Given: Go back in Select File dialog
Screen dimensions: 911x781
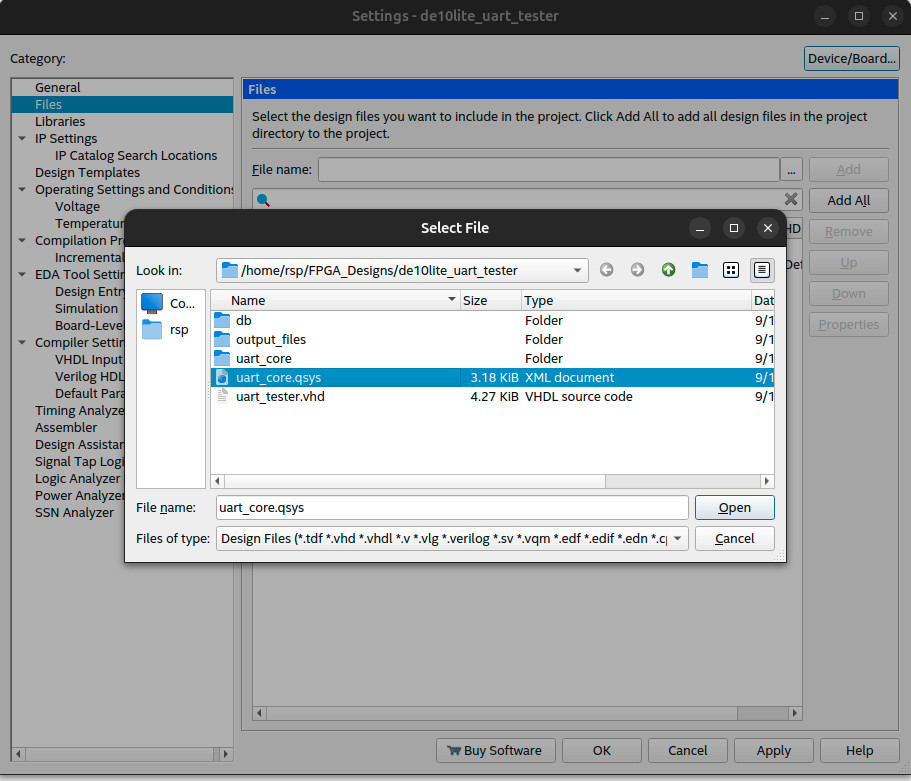Looking at the screenshot, I should (606, 270).
